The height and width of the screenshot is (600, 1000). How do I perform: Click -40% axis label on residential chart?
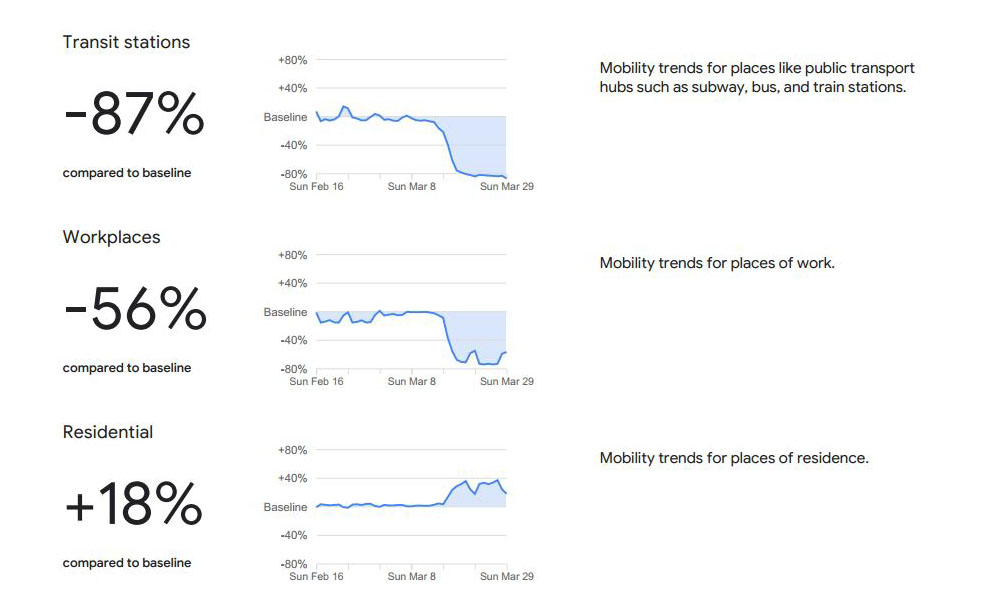(293, 536)
